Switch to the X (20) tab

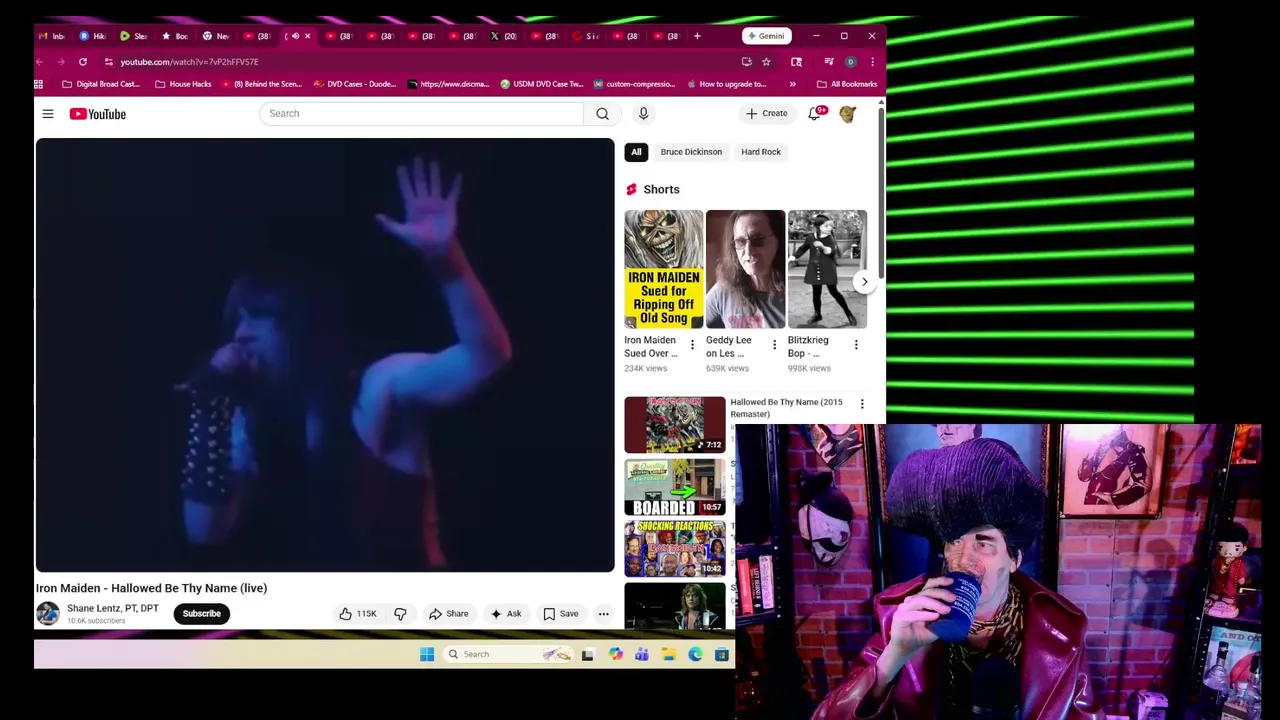503,36
